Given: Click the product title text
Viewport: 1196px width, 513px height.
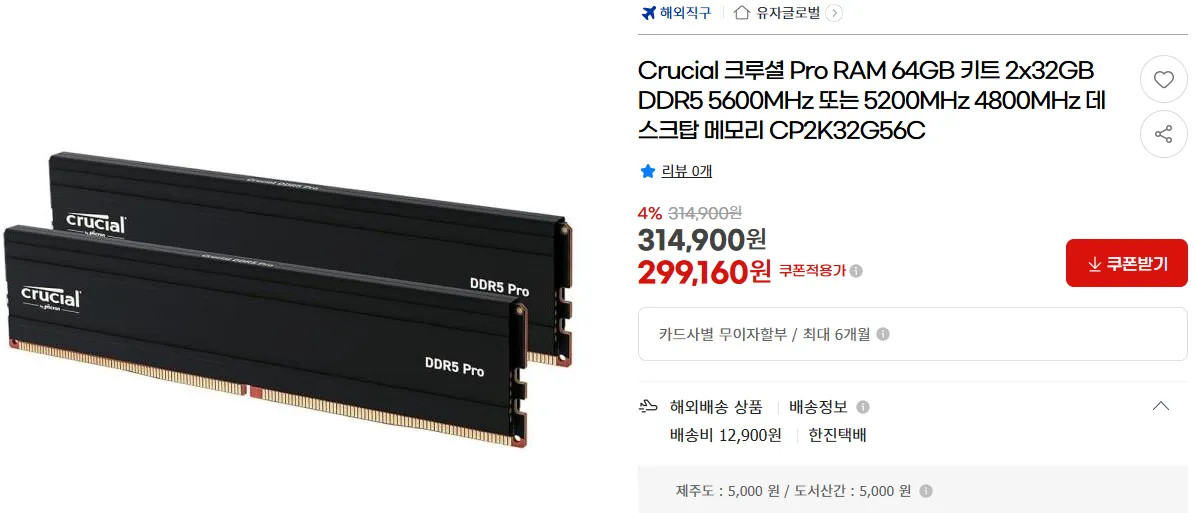Looking at the screenshot, I should click(x=872, y=101).
